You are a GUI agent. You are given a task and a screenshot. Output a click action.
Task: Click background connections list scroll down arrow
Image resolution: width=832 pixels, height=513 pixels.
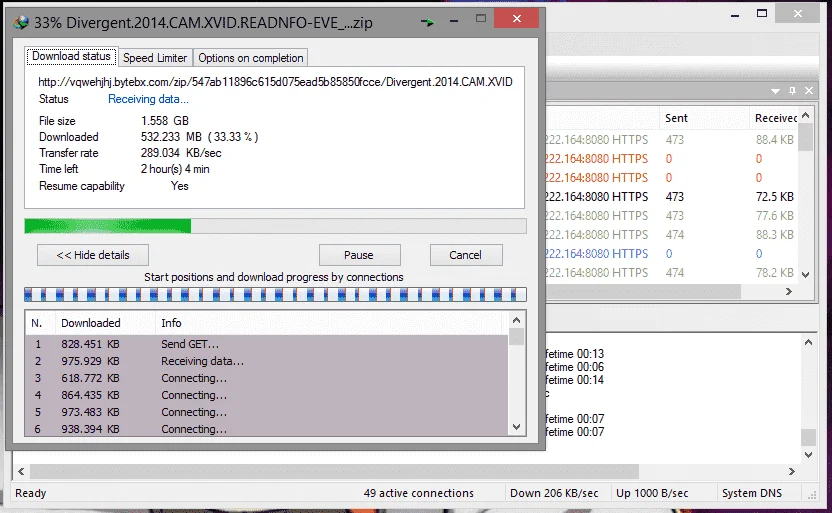805,275
